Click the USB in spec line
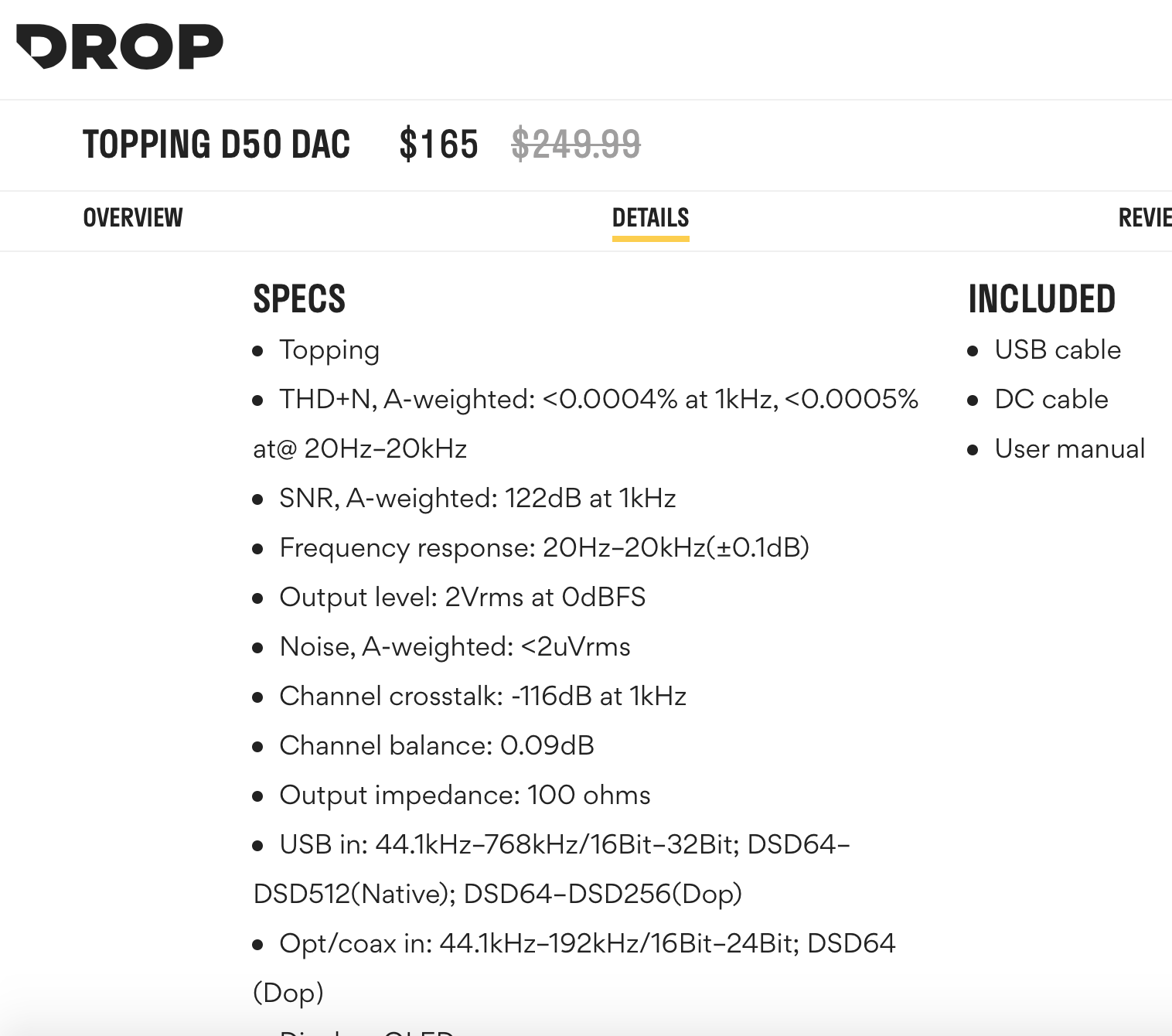1172x1036 pixels. pos(552,869)
